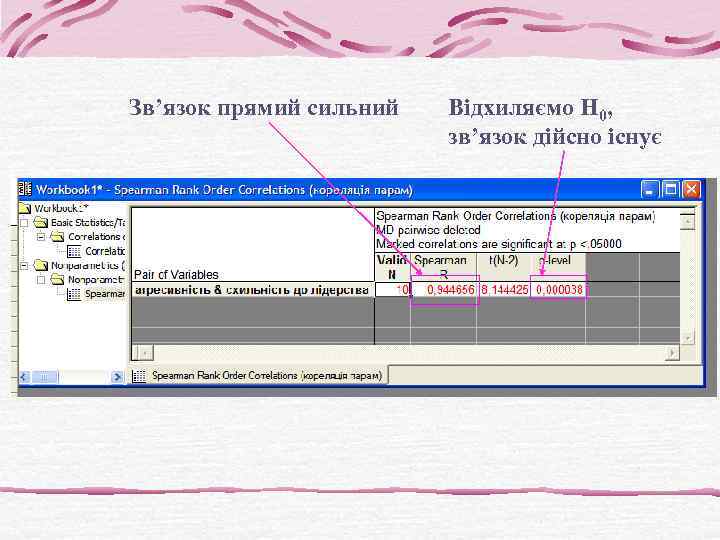Open the Spearman spreadsheet icon in tree

point(74,294)
